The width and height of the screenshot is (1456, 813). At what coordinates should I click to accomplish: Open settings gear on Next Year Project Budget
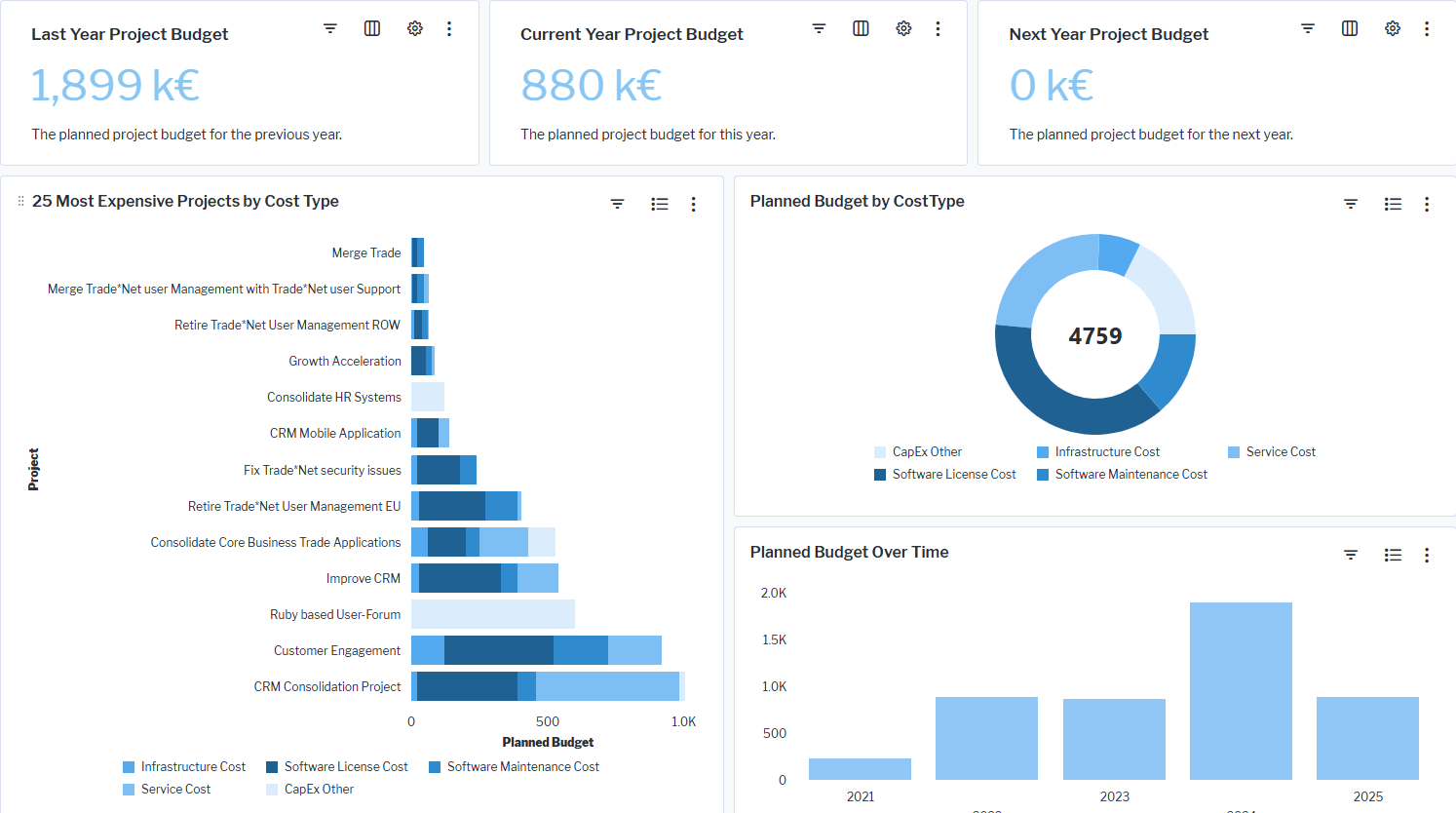(1393, 28)
